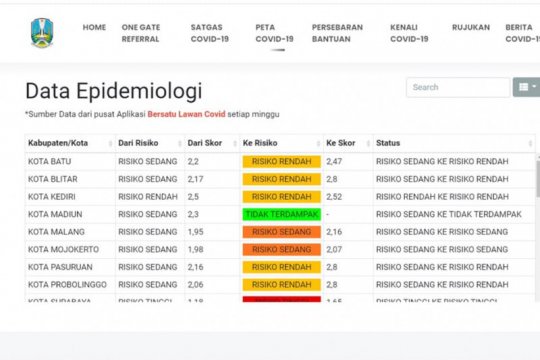
Task: Click KOTA MOJOKERTO orange RISIKO SEDANG badge
Action: tap(282, 249)
